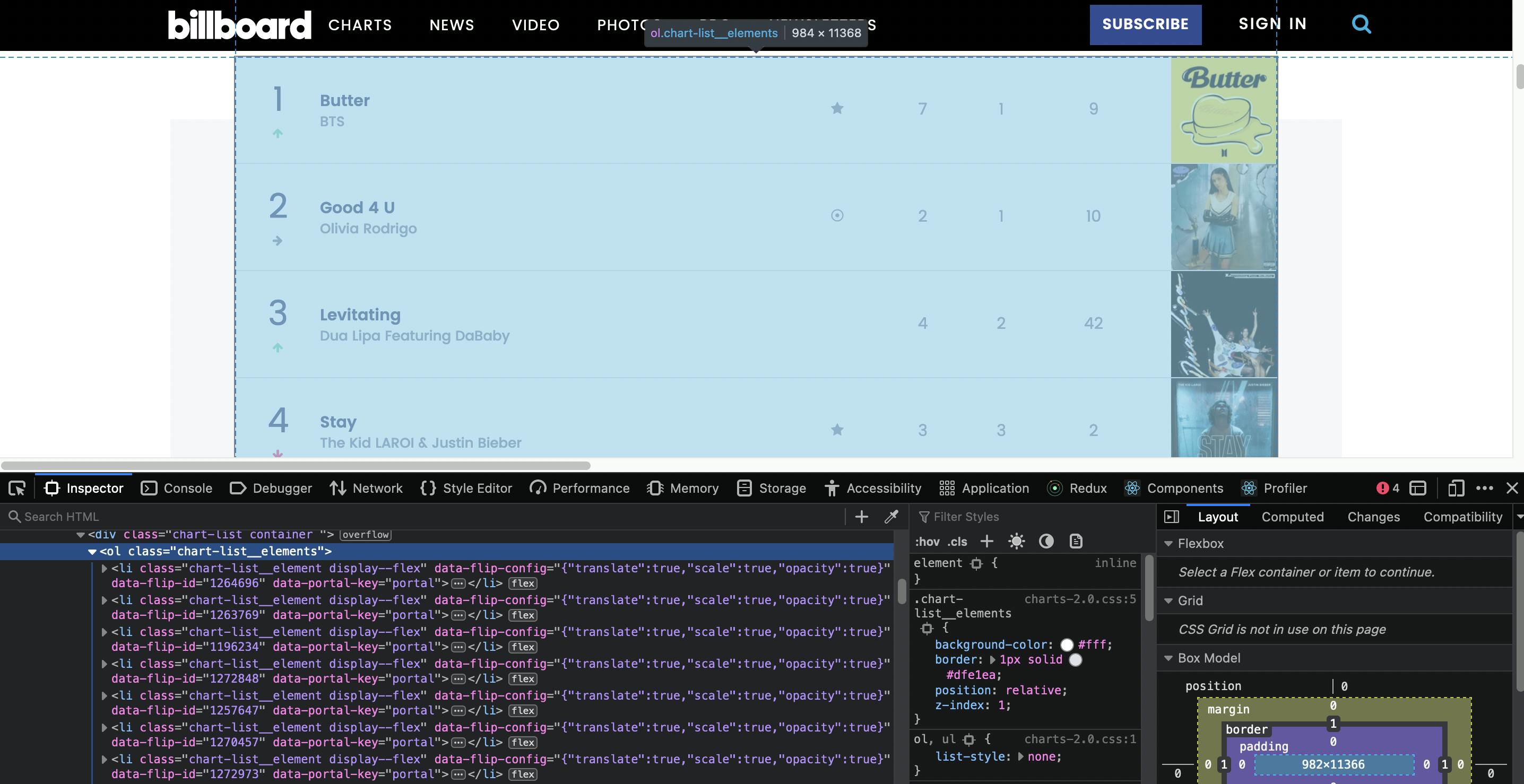Open charts-2.0.css:5 source link
The width and height of the screenshot is (1524, 784).
coord(1080,599)
